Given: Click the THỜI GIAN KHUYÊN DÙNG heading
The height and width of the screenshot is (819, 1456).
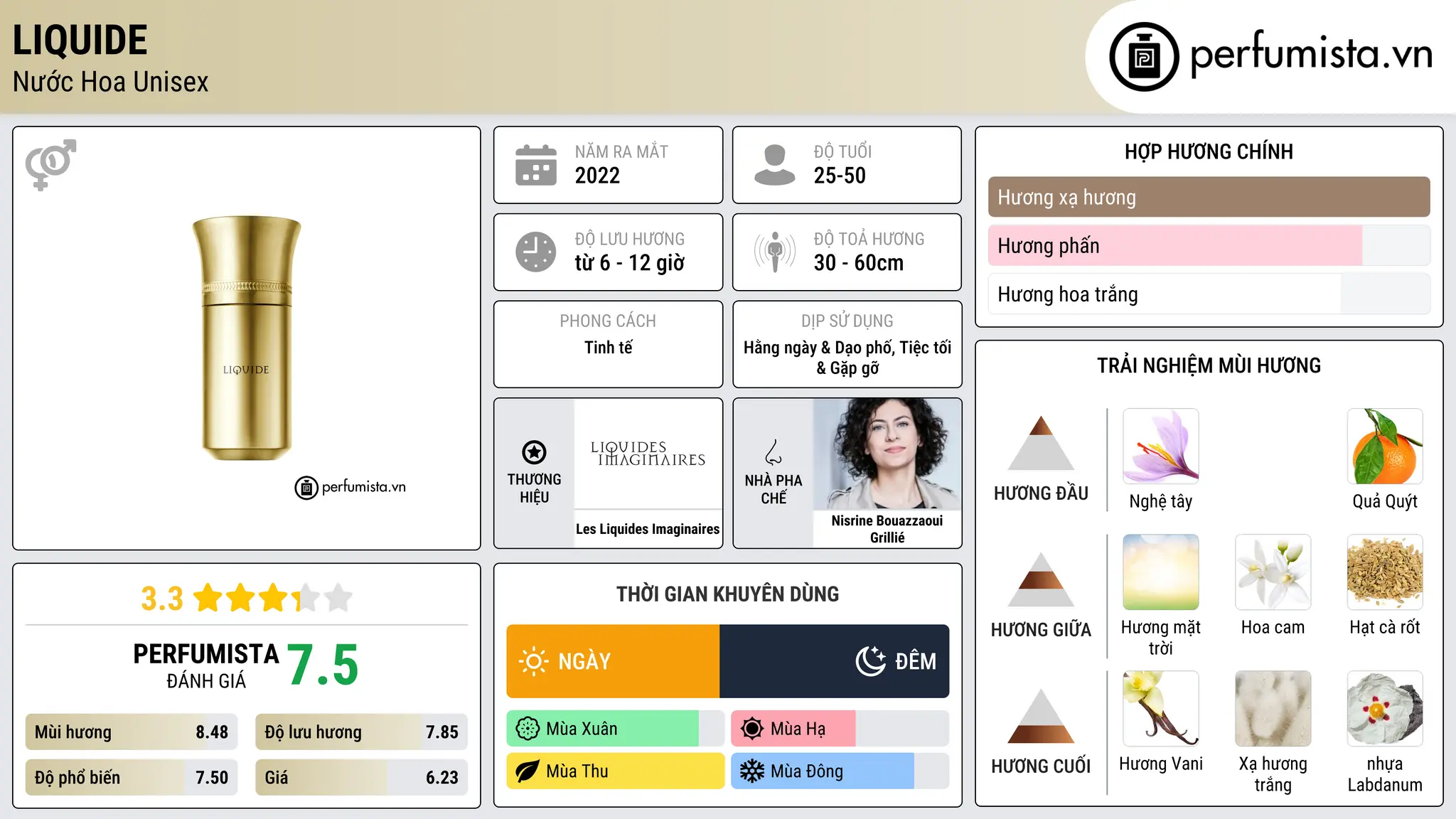Looking at the screenshot, I should point(727,594).
